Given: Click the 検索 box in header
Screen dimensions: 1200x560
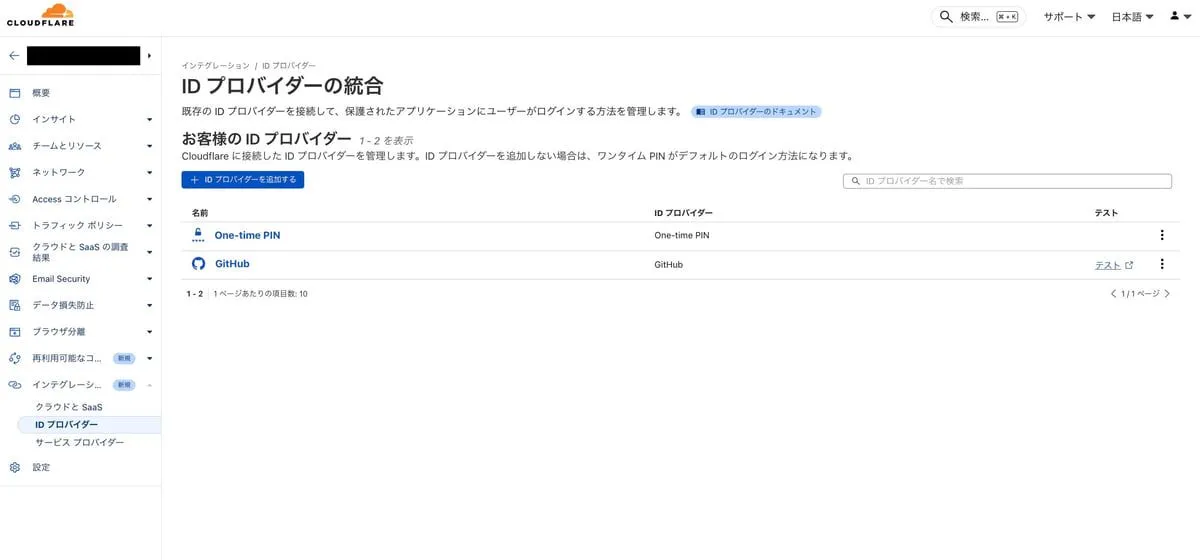Looking at the screenshot, I should point(977,17).
